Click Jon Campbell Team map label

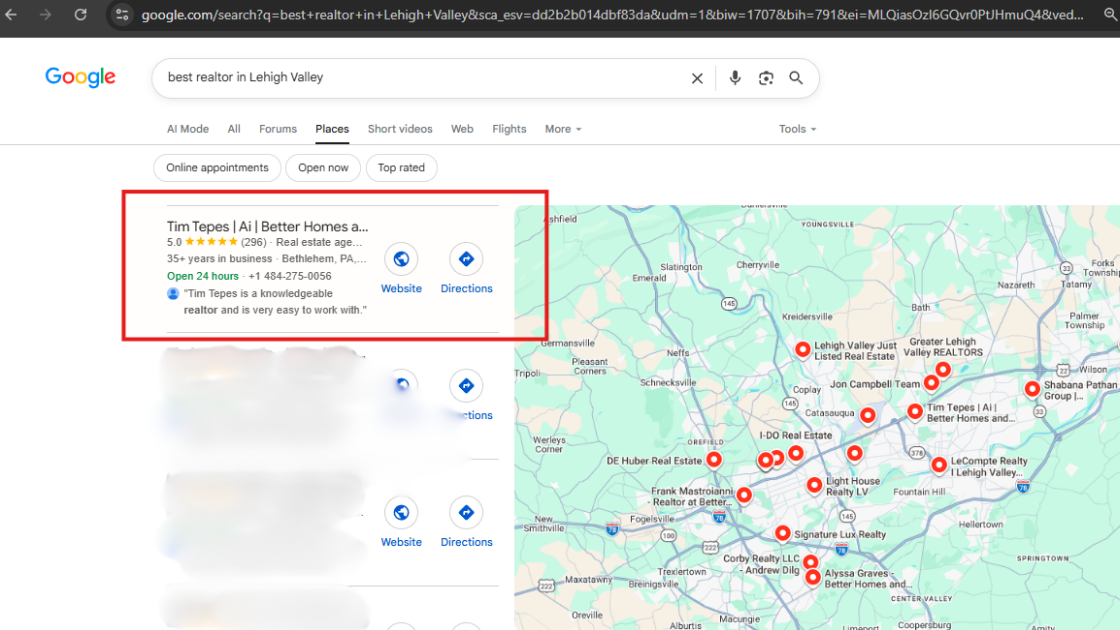pyautogui.click(x=875, y=384)
